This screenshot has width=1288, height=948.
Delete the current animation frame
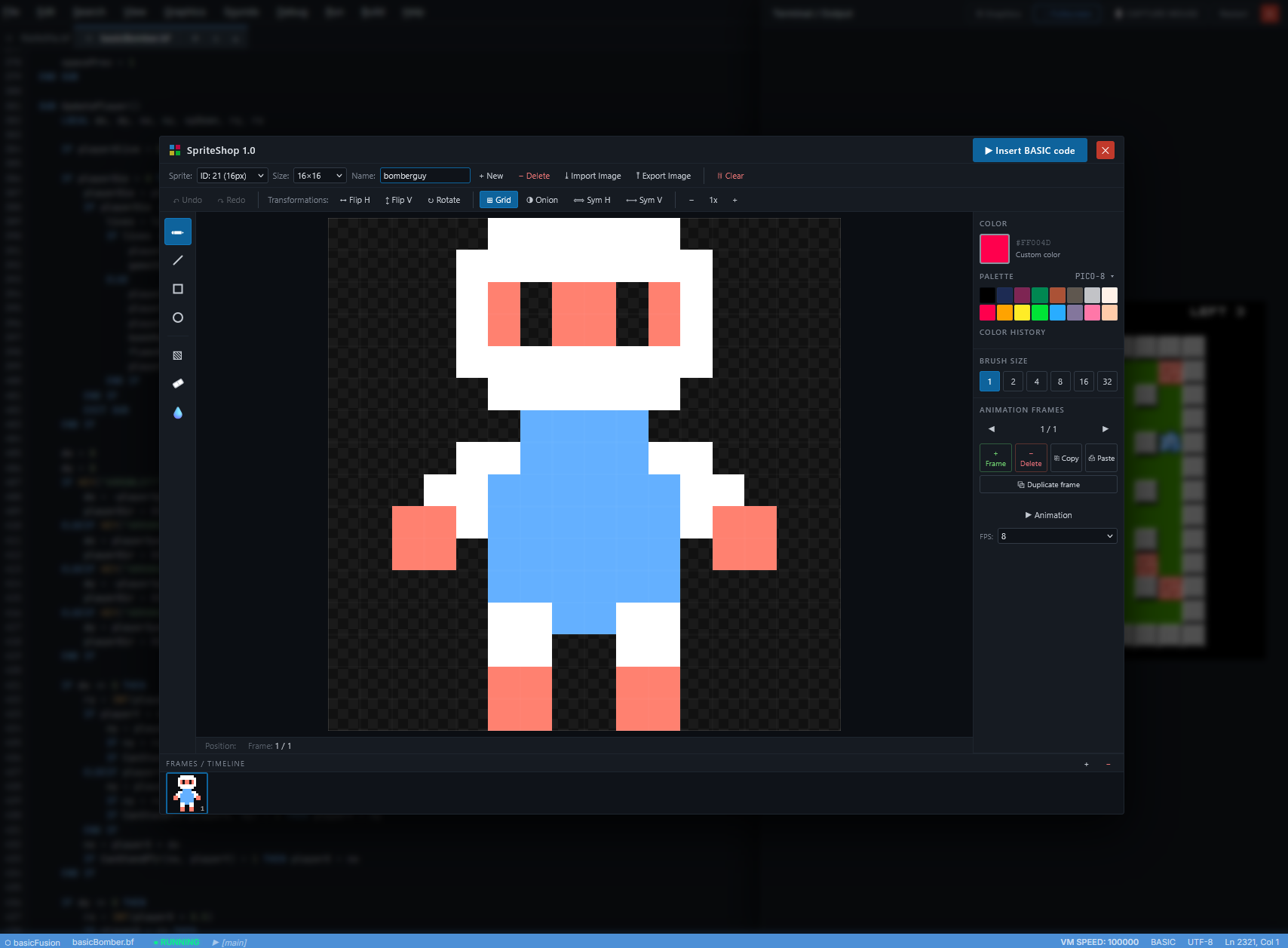point(1031,458)
